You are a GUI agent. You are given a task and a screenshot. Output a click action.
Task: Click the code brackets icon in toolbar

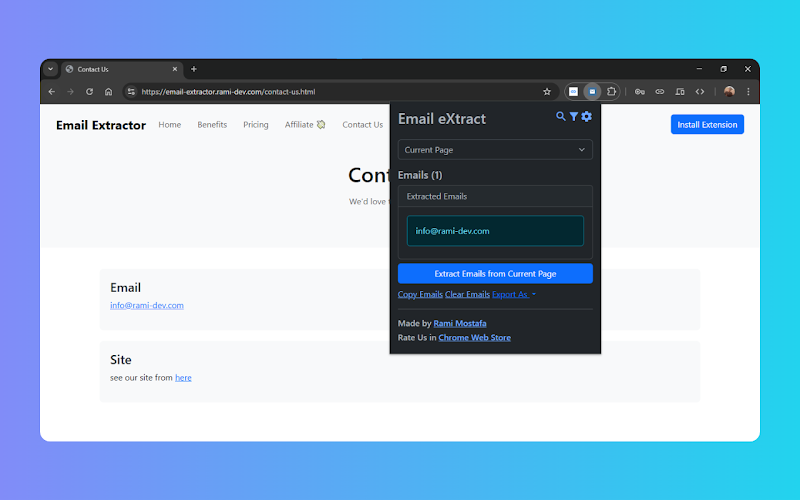coord(699,92)
